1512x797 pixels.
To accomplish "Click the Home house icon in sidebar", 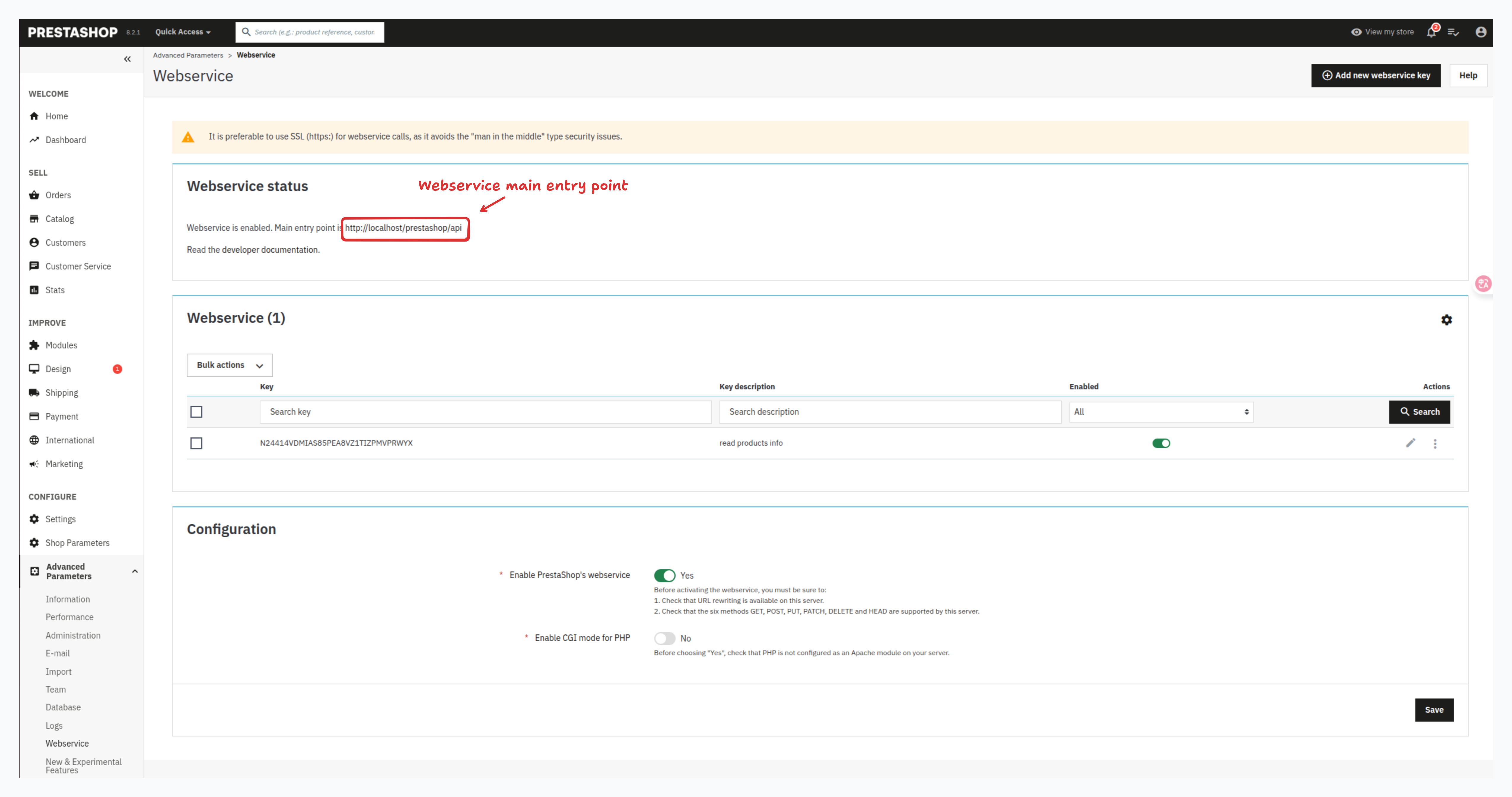I will 34,116.
